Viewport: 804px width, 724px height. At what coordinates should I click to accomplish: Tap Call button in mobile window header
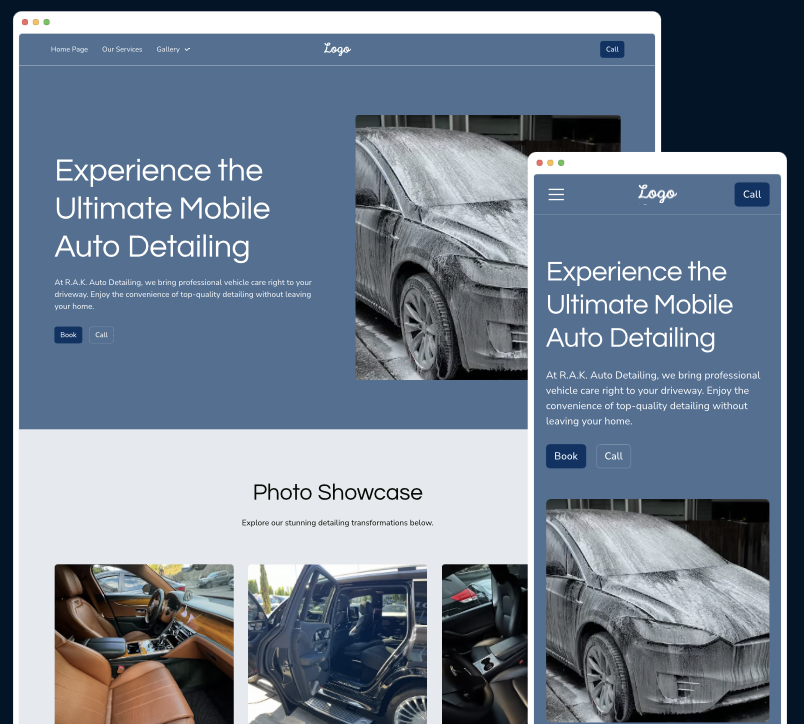[x=752, y=194]
